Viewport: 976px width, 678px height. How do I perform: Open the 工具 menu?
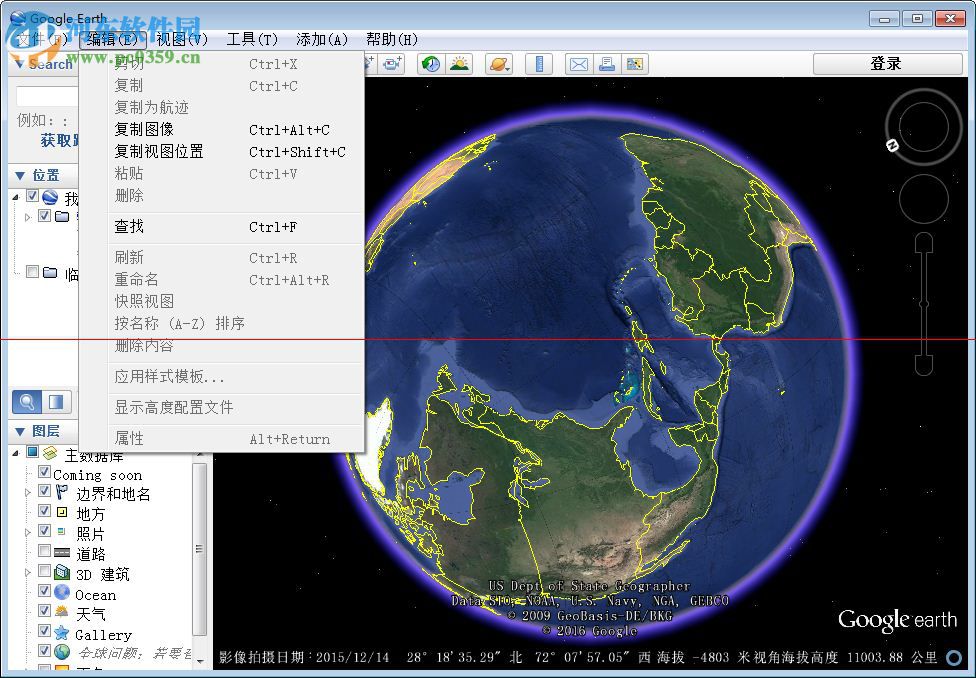[x=252, y=40]
